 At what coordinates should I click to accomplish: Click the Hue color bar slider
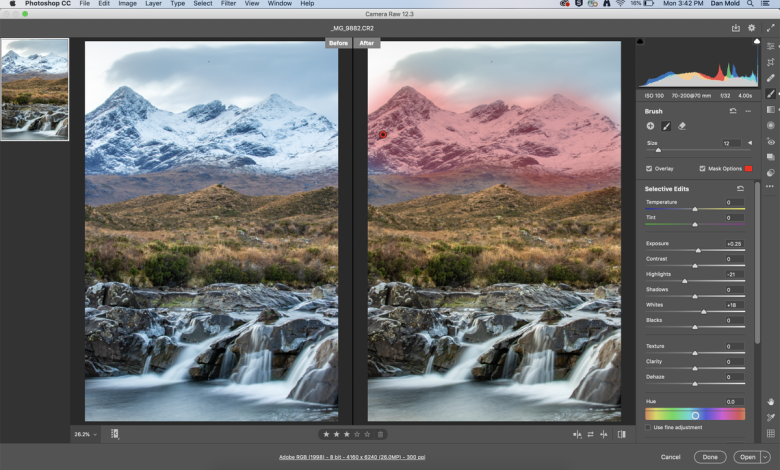tap(695, 414)
